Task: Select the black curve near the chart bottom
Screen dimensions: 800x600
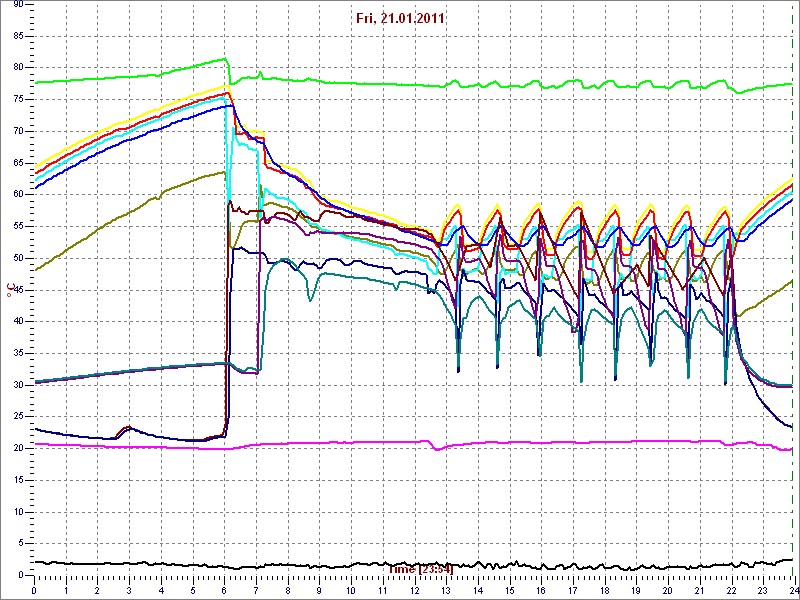Action: tap(300, 565)
